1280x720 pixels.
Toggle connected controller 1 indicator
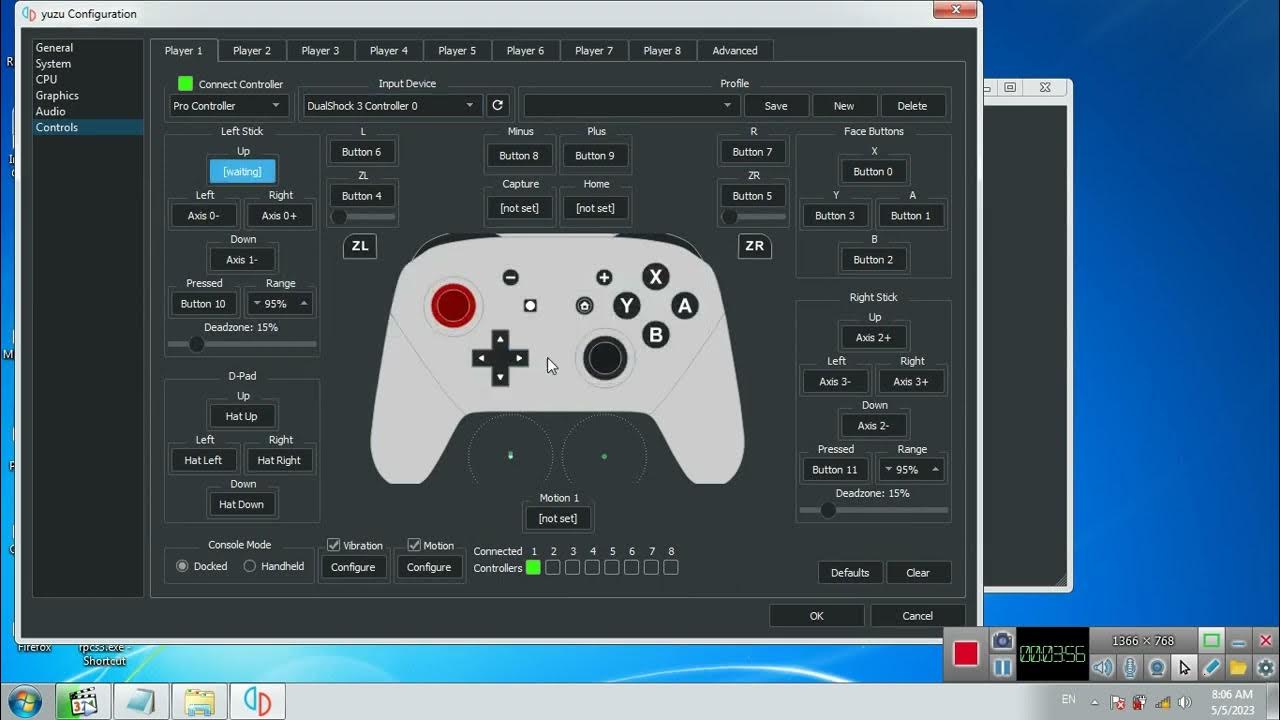click(x=533, y=567)
